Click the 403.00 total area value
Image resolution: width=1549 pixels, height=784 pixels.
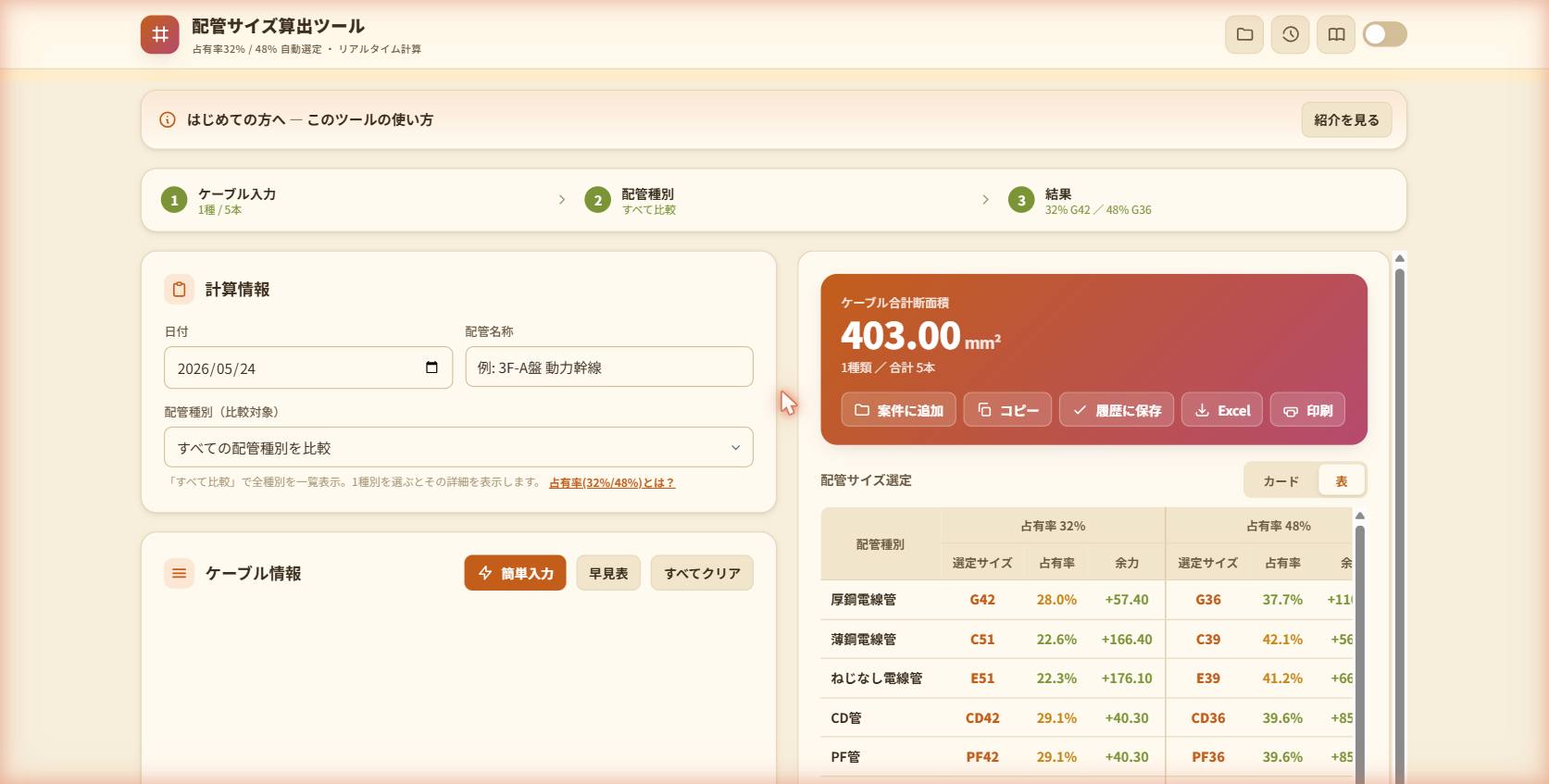point(901,335)
